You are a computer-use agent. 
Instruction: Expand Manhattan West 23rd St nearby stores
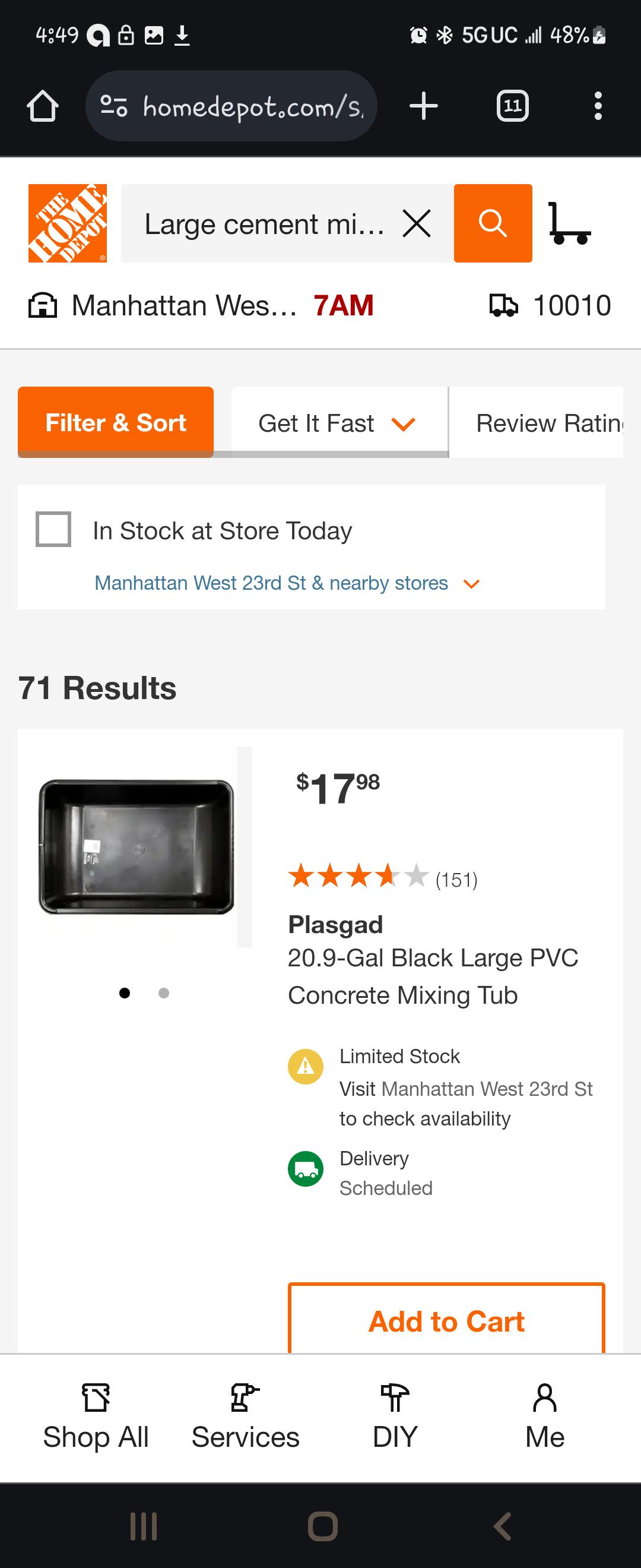click(x=287, y=583)
